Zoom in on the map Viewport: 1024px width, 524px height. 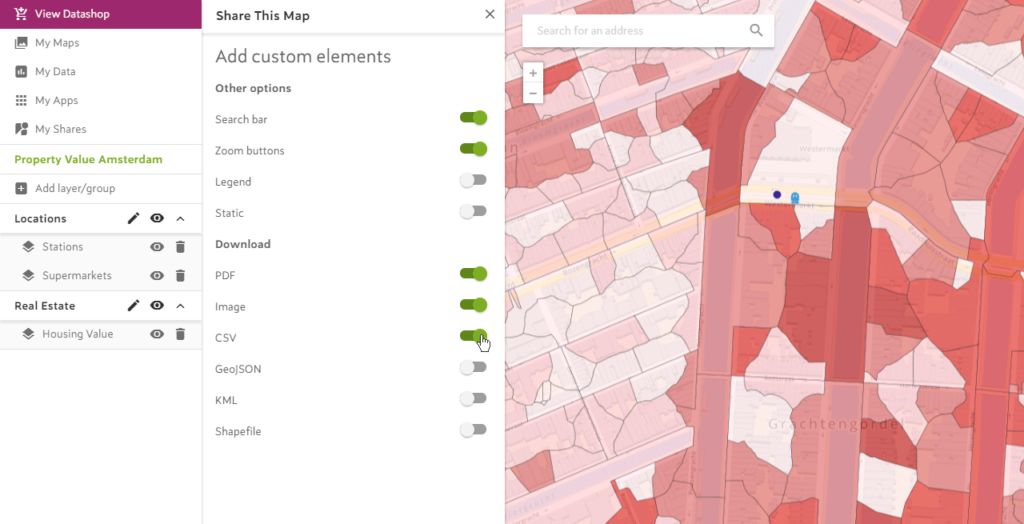click(533, 73)
